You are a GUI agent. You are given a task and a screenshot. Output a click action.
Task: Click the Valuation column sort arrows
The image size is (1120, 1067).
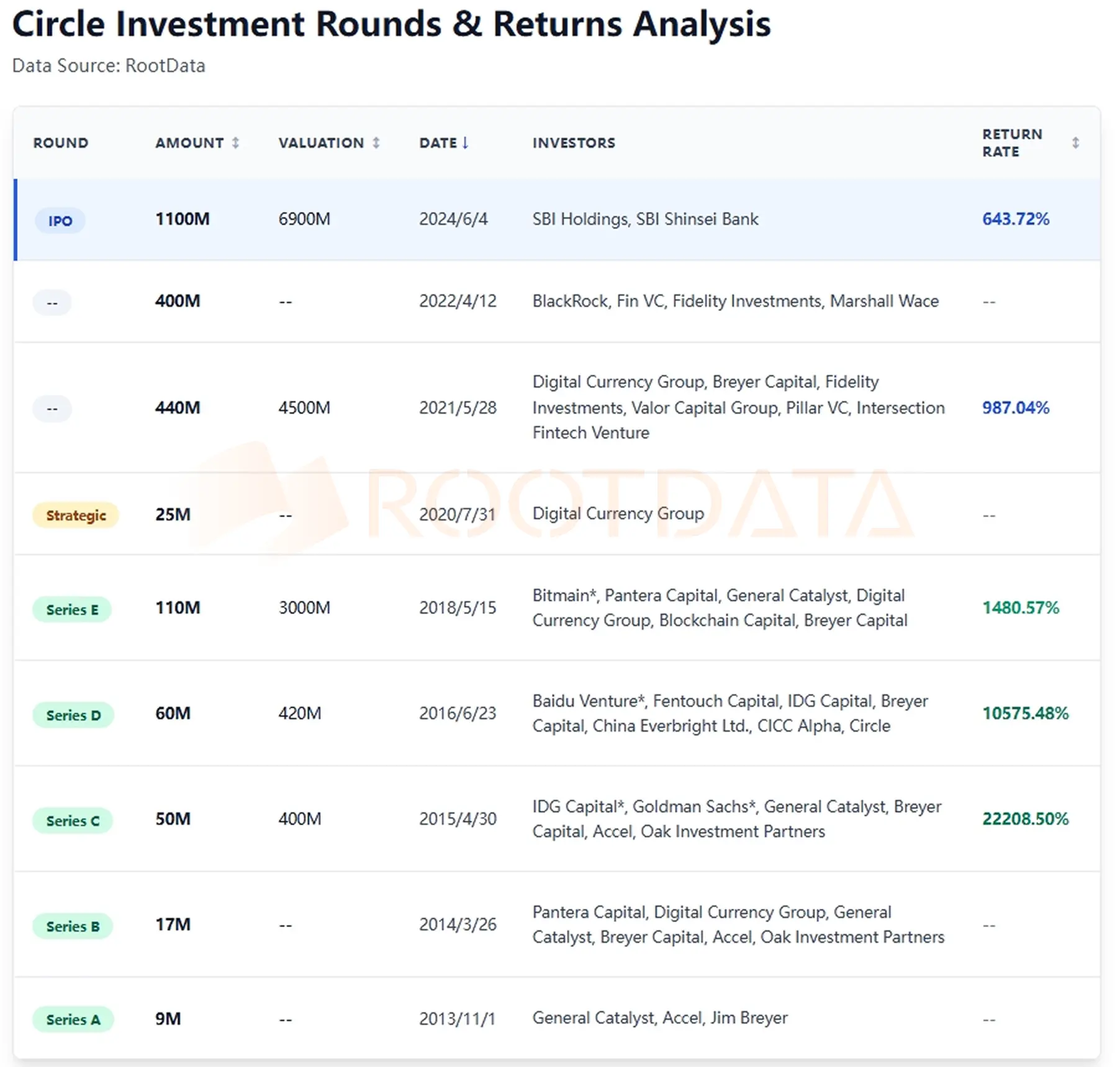pyautogui.click(x=376, y=143)
